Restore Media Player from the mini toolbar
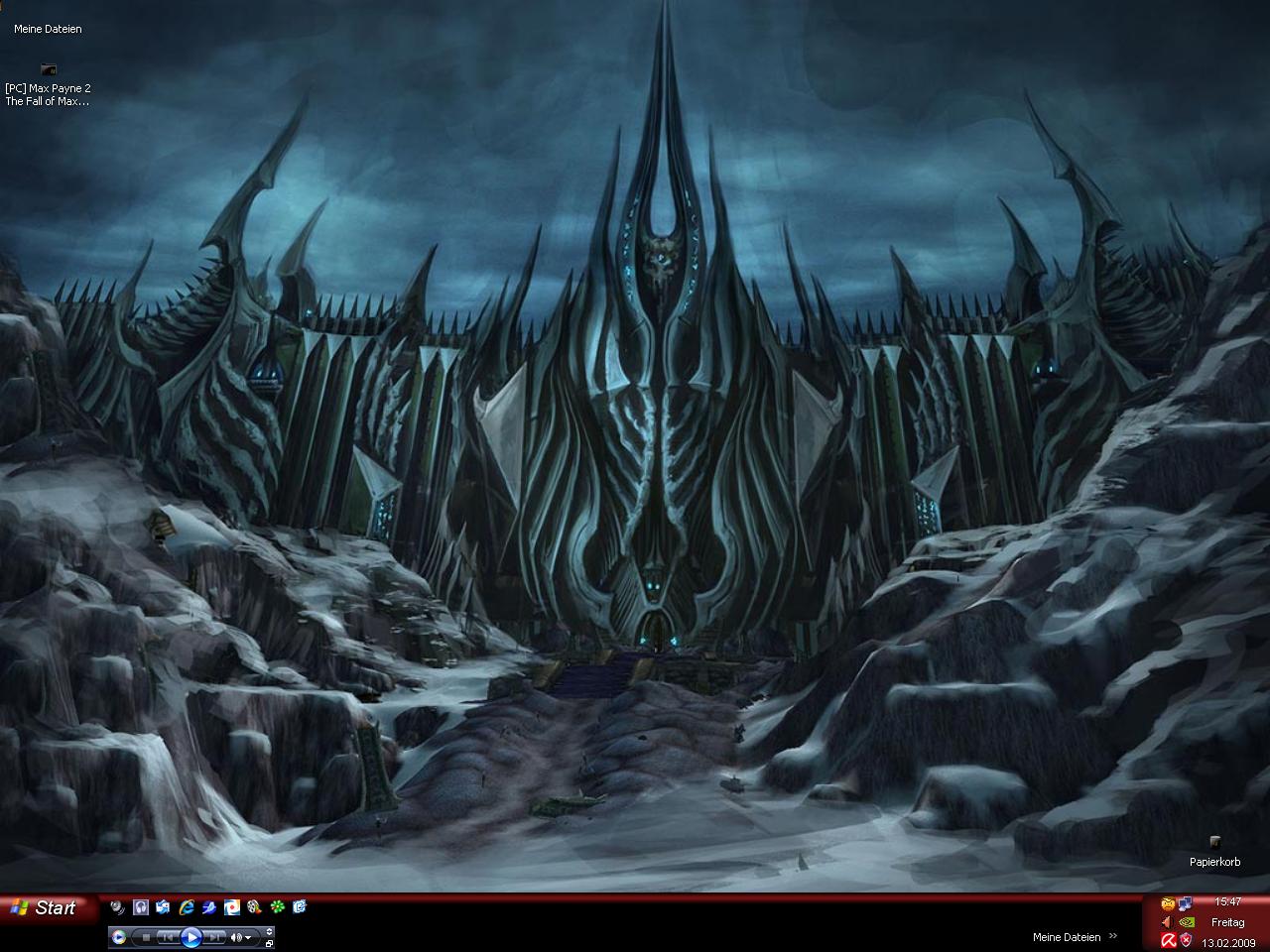This screenshot has height=952, width=1270. pos(269,942)
